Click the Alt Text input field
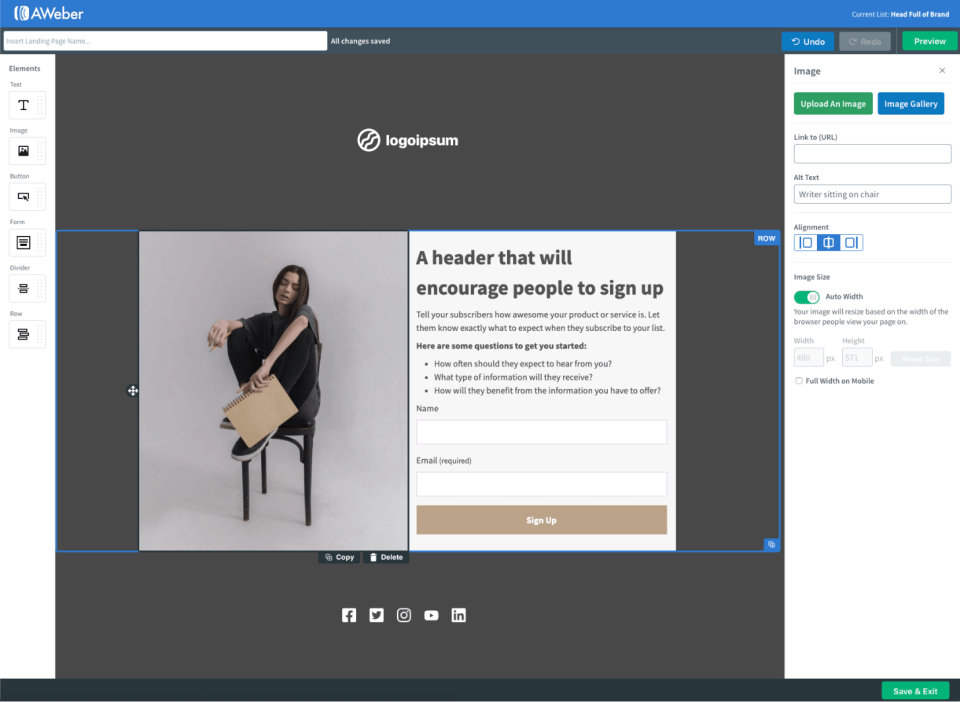The width and height of the screenshot is (960, 702). (872, 193)
